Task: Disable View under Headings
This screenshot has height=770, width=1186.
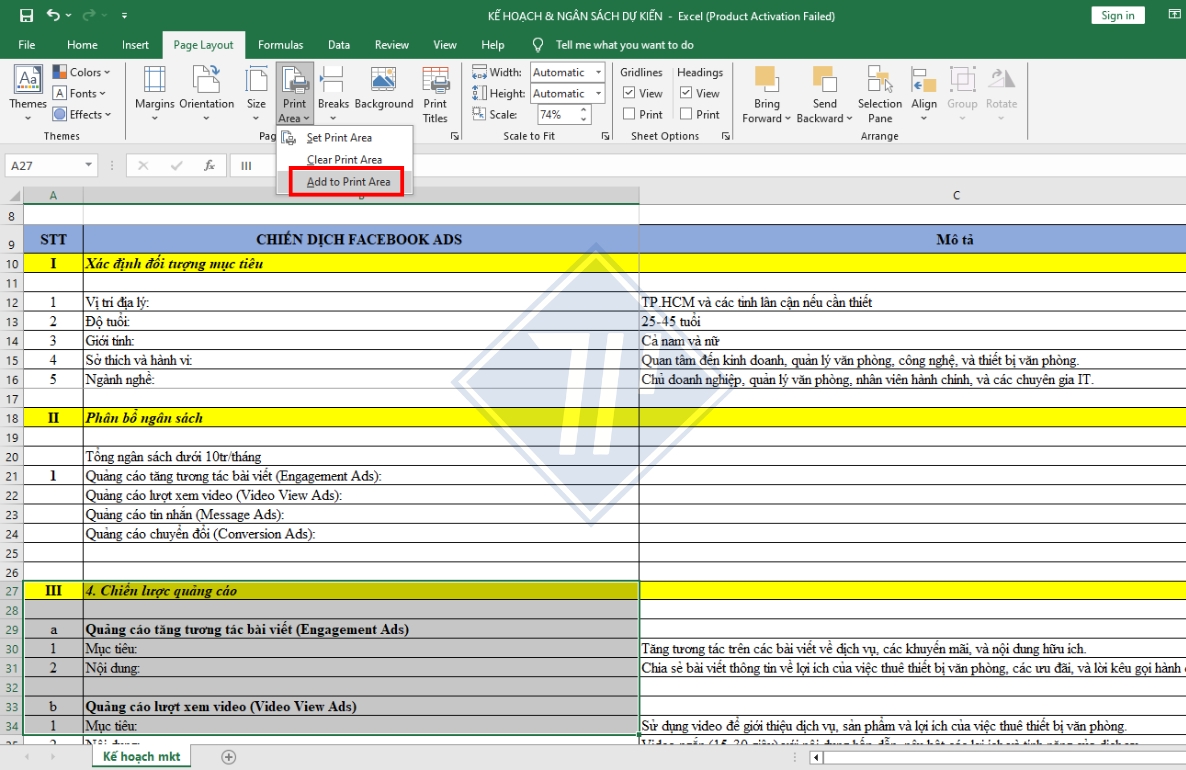Action: 685,92
